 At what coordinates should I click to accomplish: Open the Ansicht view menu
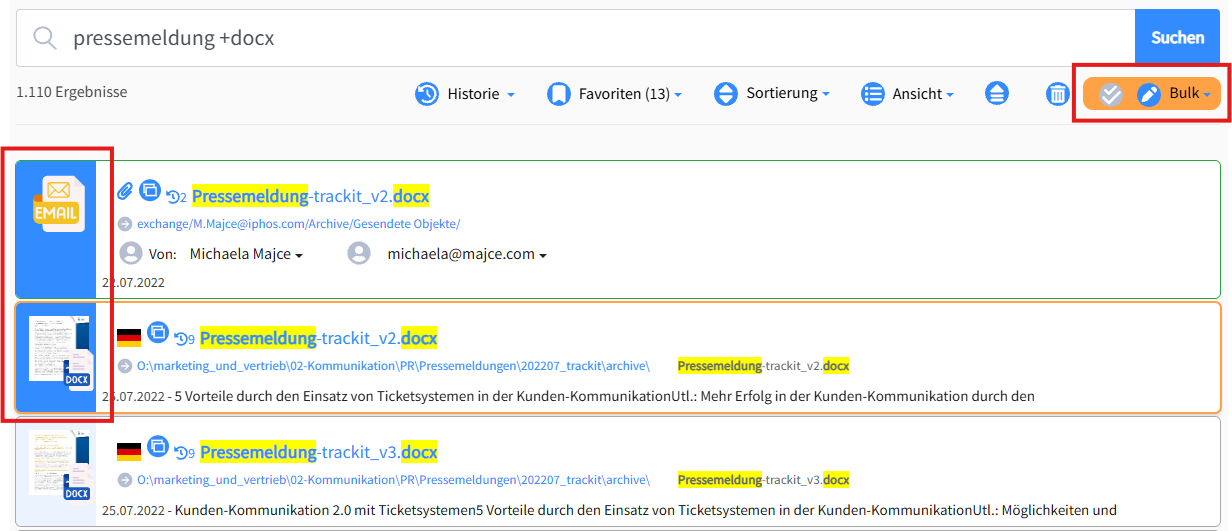[916, 94]
